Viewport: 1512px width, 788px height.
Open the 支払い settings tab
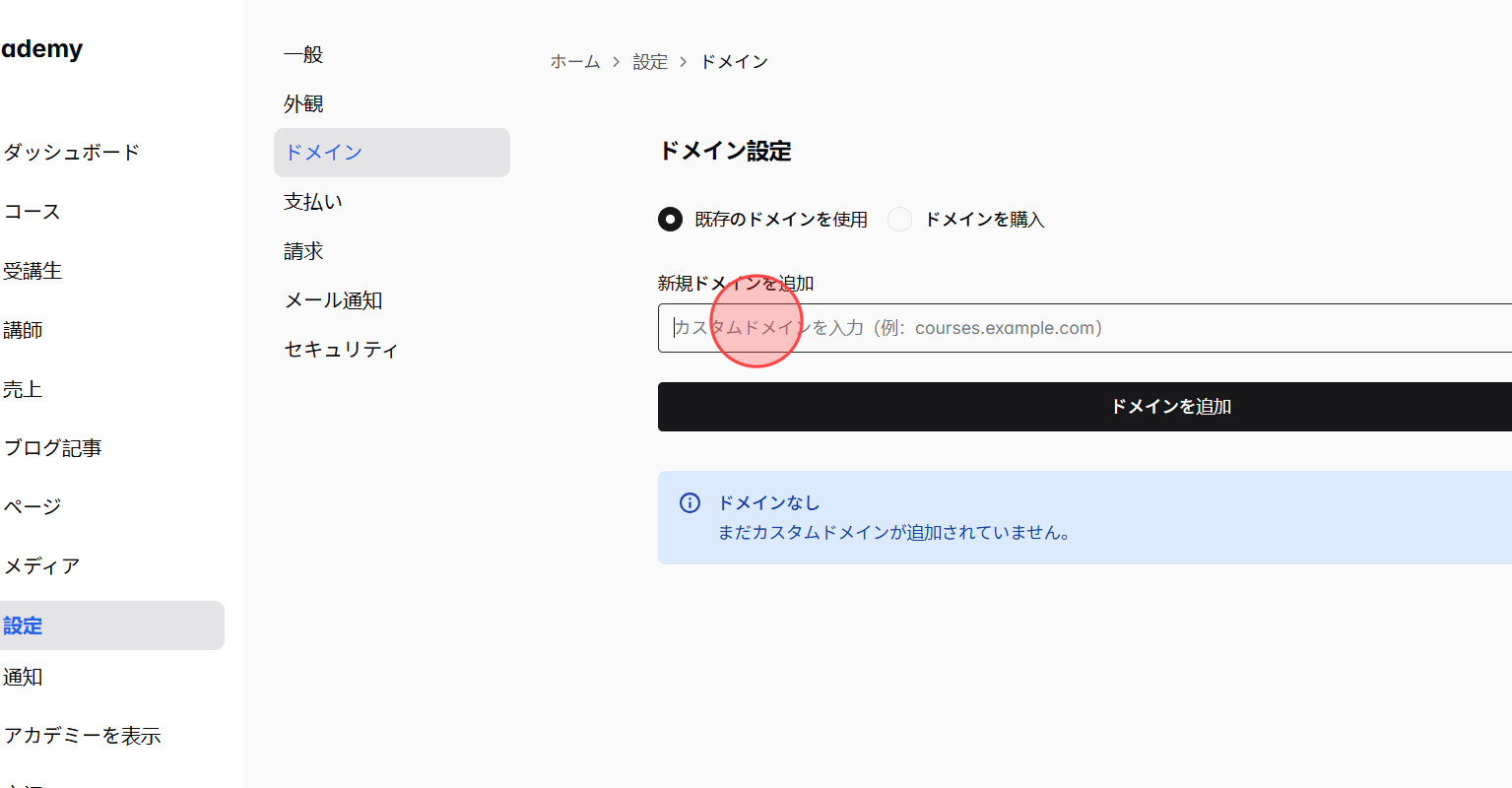pos(312,202)
